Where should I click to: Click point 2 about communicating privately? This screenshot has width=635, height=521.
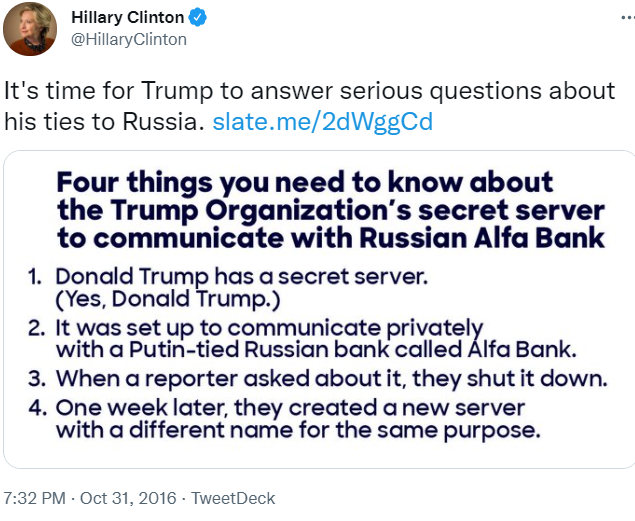[269, 328]
